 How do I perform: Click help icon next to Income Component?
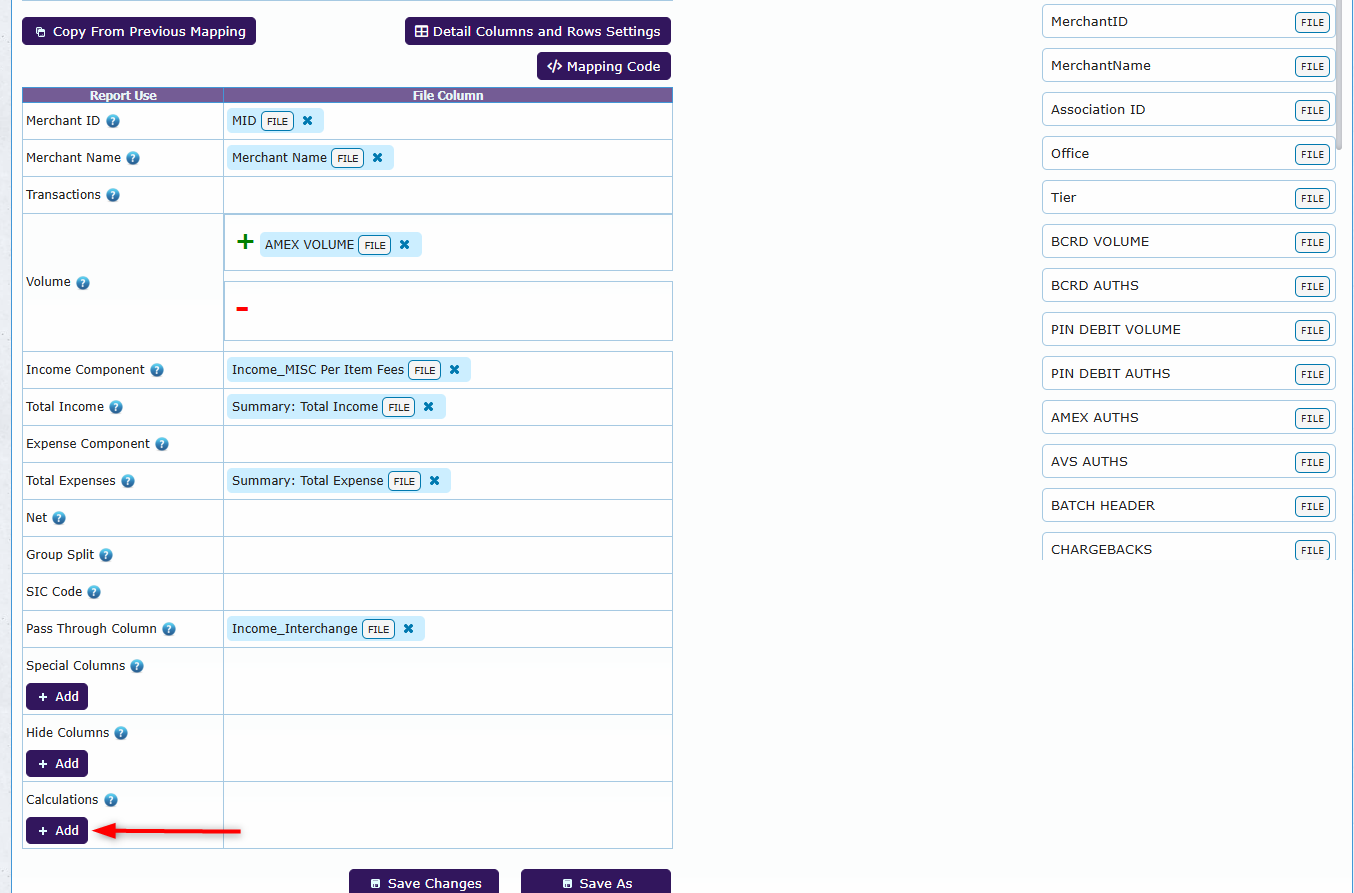[157, 370]
